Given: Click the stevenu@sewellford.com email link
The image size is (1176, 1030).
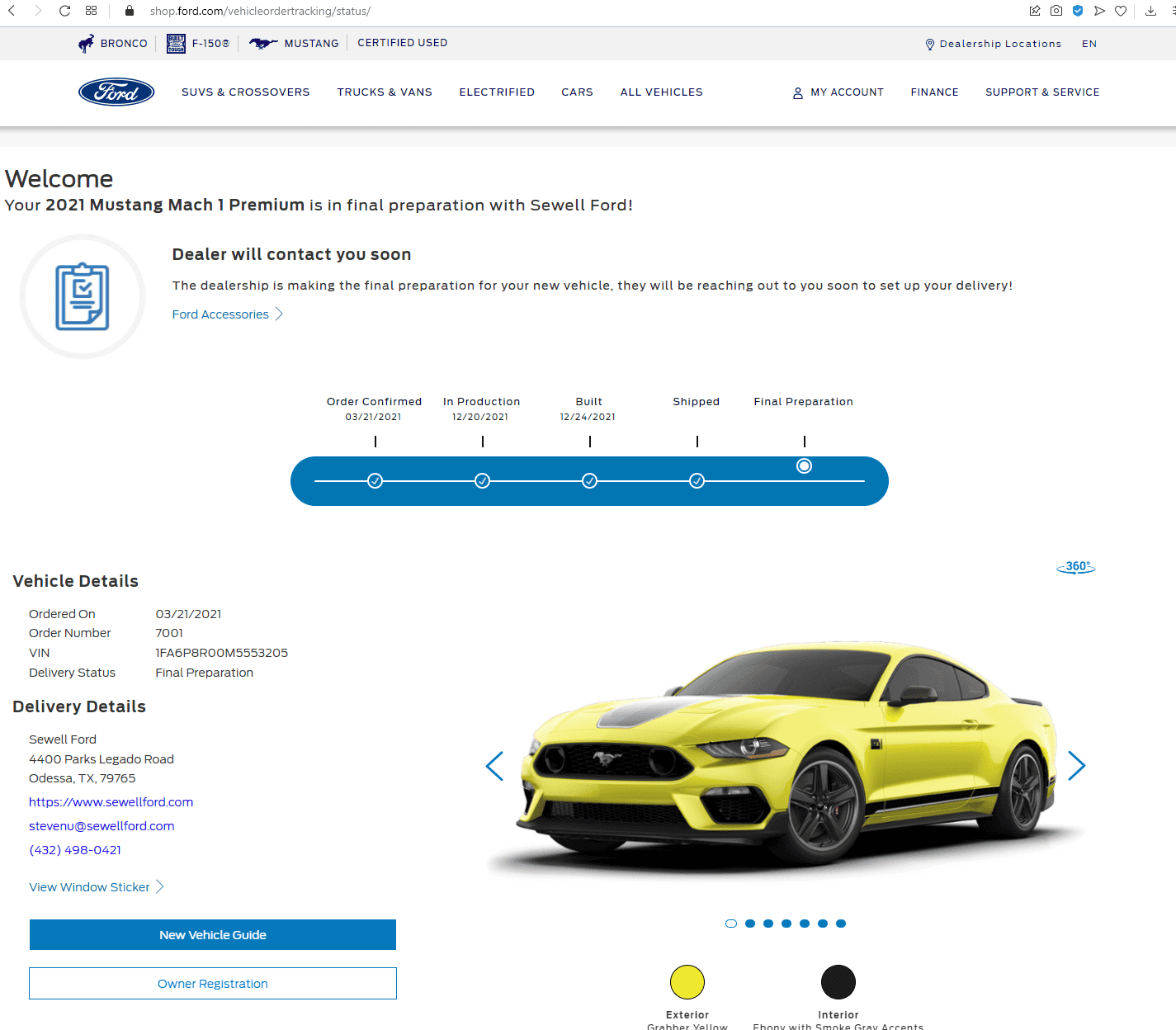Looking at the screenshot, I should tap(102, 826).
